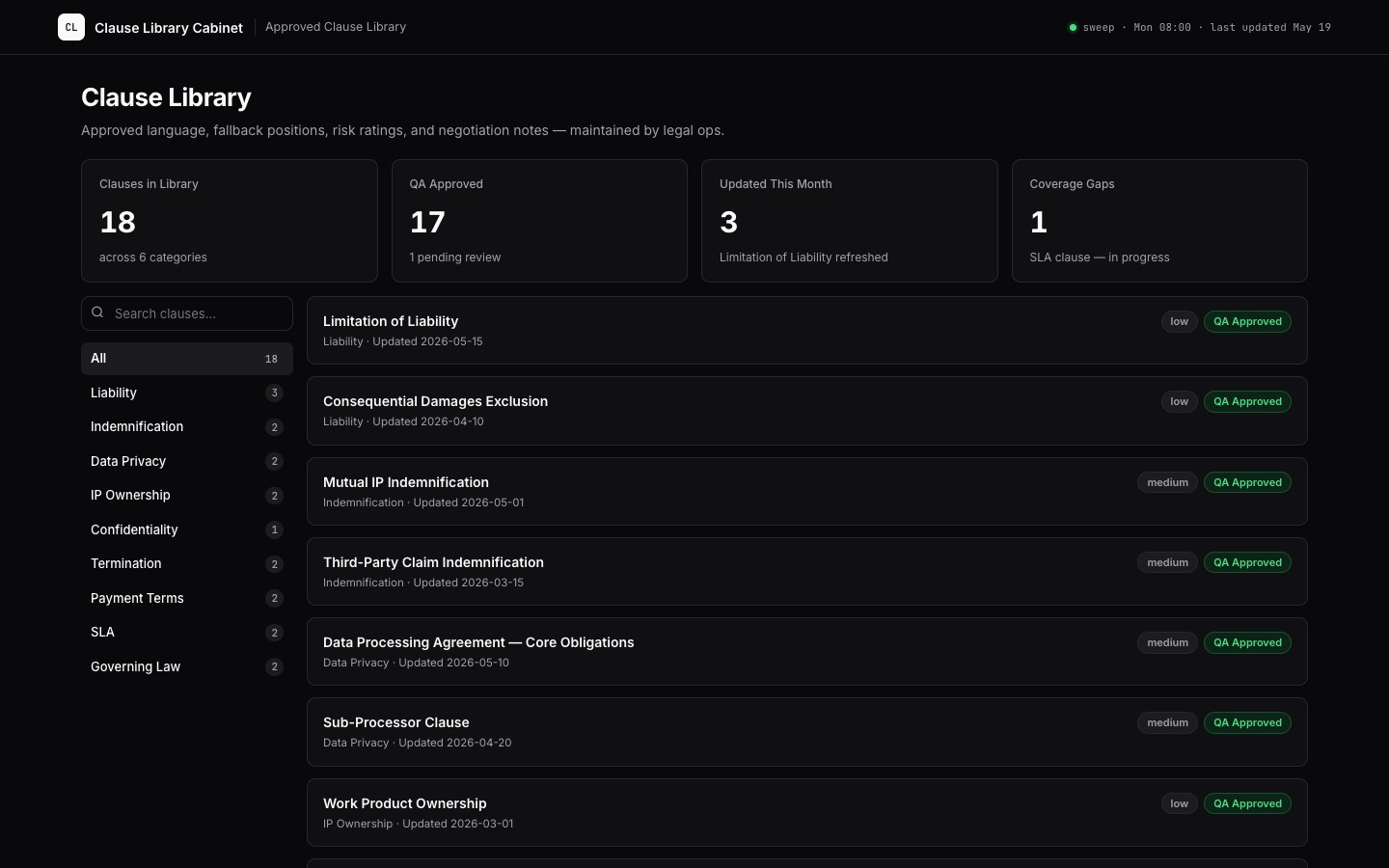Click the '1 pending review' text
Screen dimensions: 1389x868
pos(455,258)
